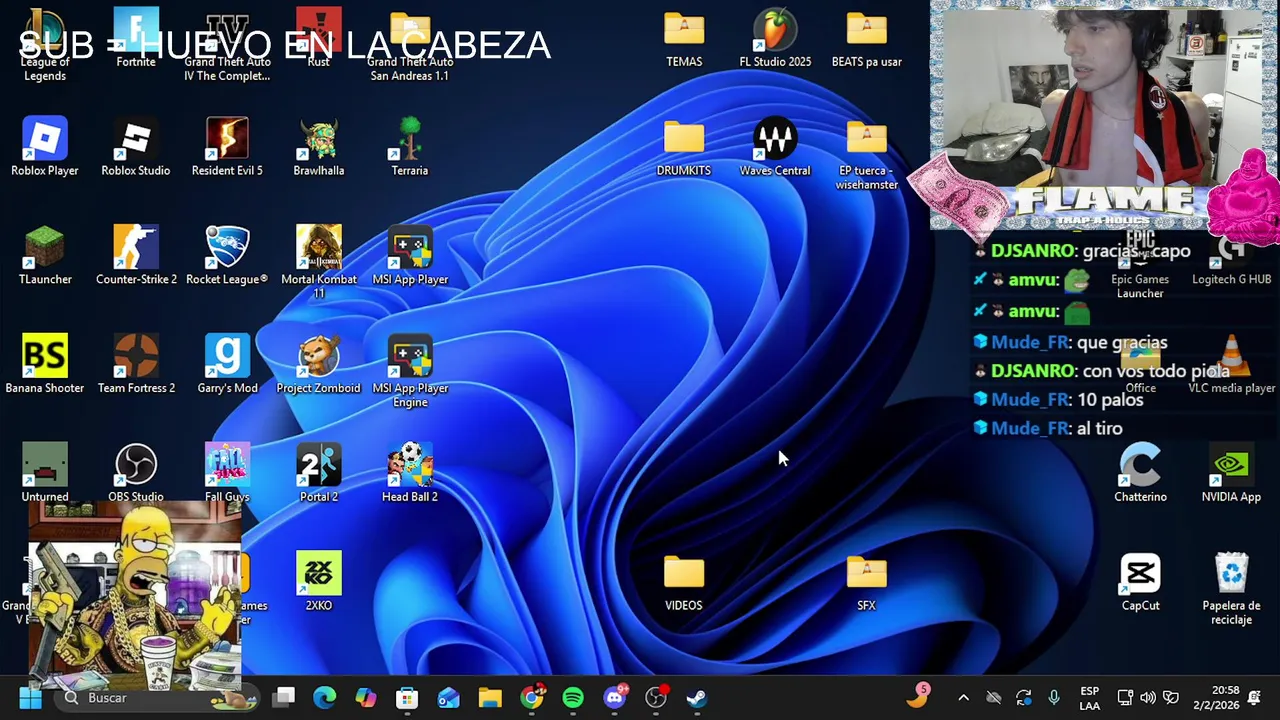Select the Resident Evil 5 shortcut
The width and height of the screenshot is (1280, 720).
[x=227, y=147]
